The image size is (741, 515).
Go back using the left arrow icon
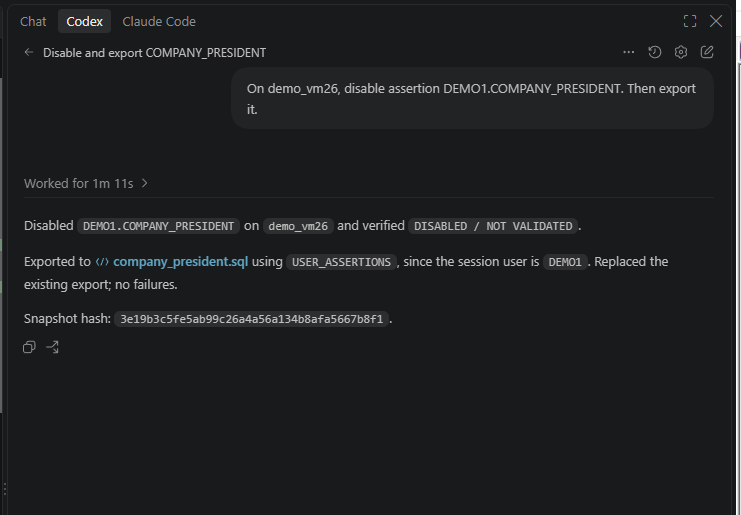point(29,52)
